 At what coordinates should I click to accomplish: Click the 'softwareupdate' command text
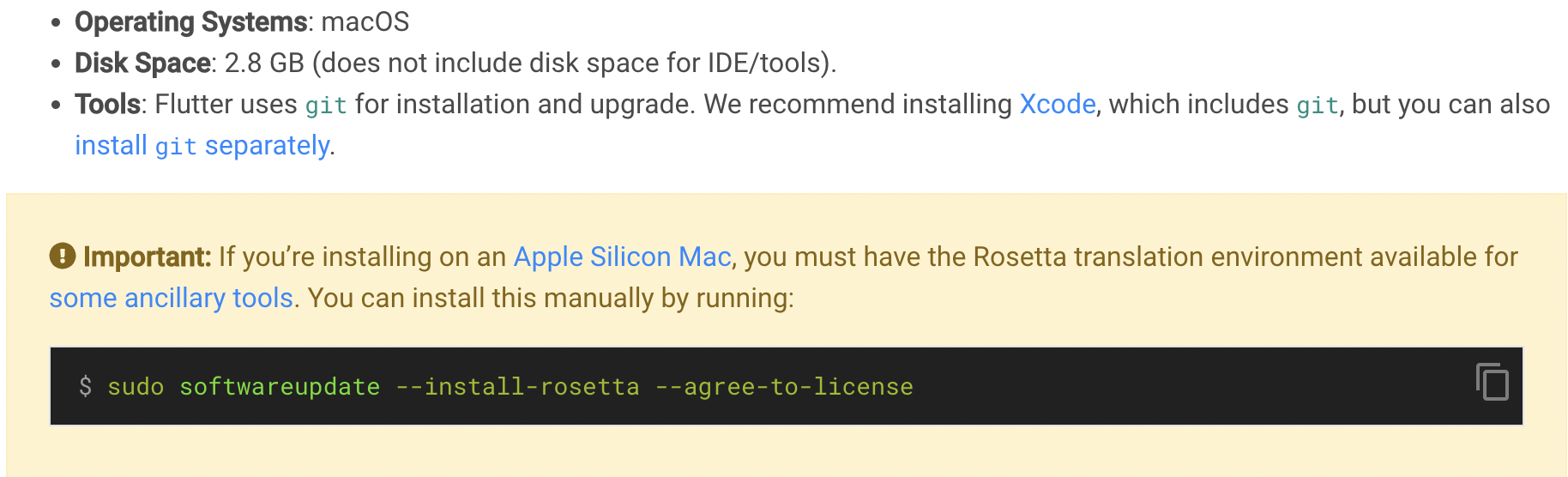pyautogui.click(x=280, y=387)
